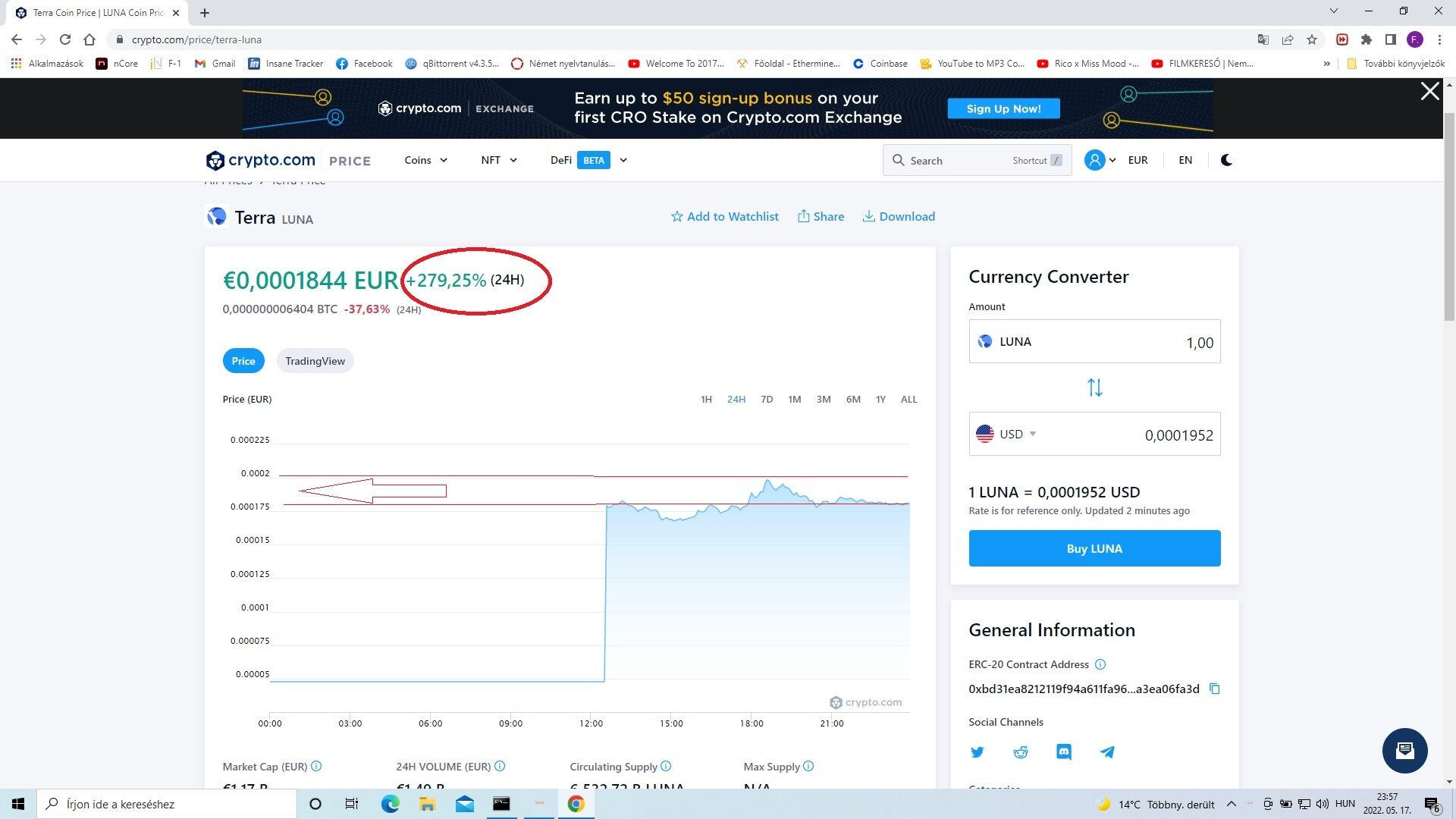This screenshot has width=1456, height=819.
Task: Open Chrome side panel icon
Action: click(1391, 39)
